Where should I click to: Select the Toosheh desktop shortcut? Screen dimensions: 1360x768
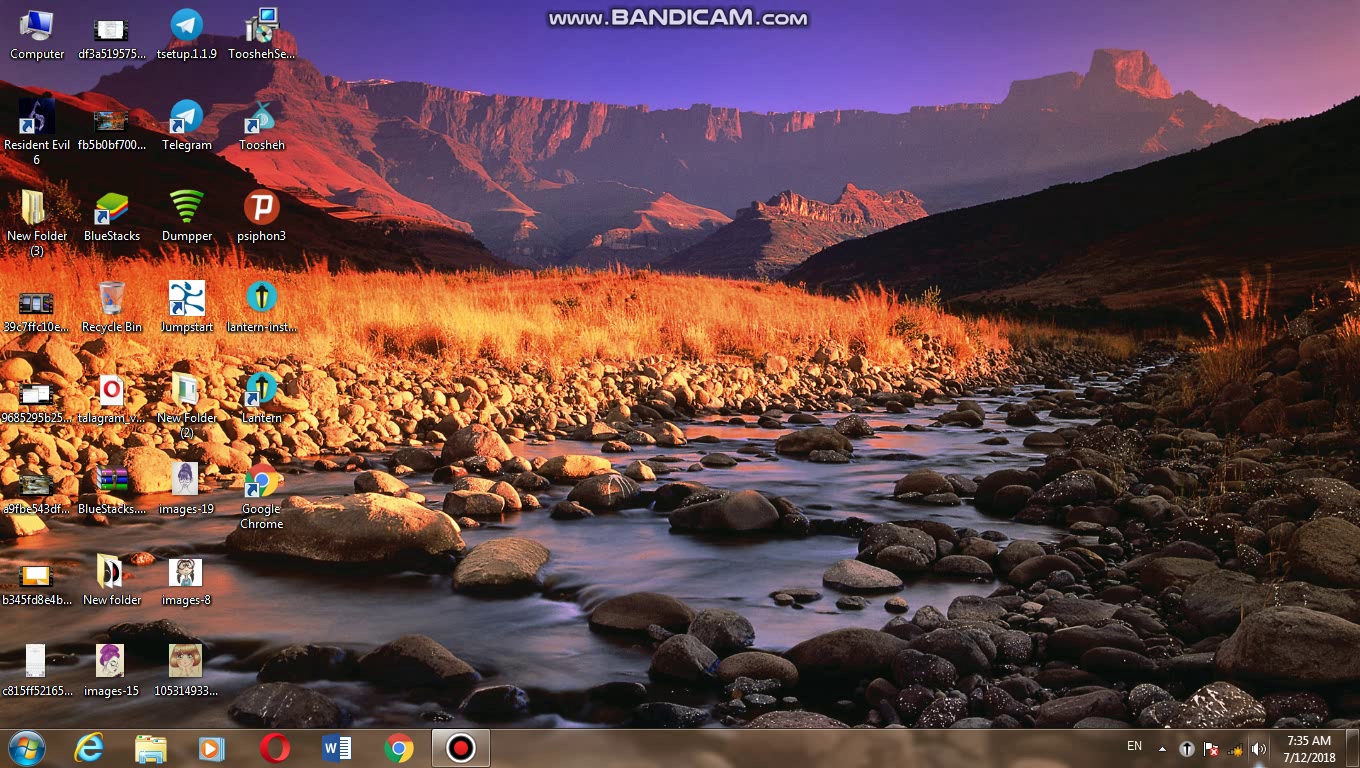(261, 119)
